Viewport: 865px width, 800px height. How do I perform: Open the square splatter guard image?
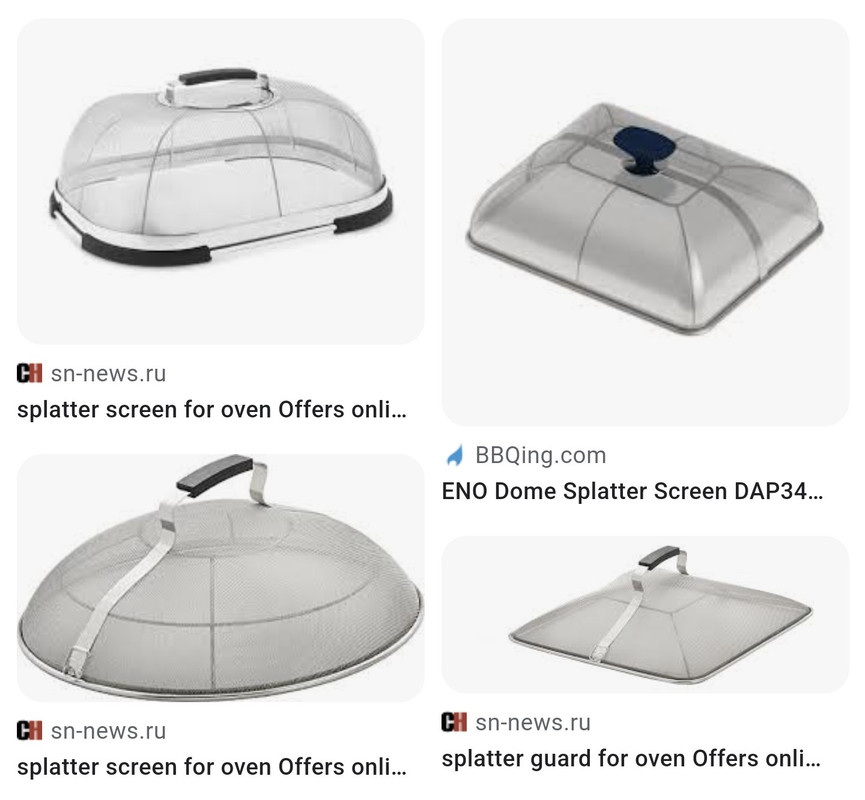[x=645, y=614]
